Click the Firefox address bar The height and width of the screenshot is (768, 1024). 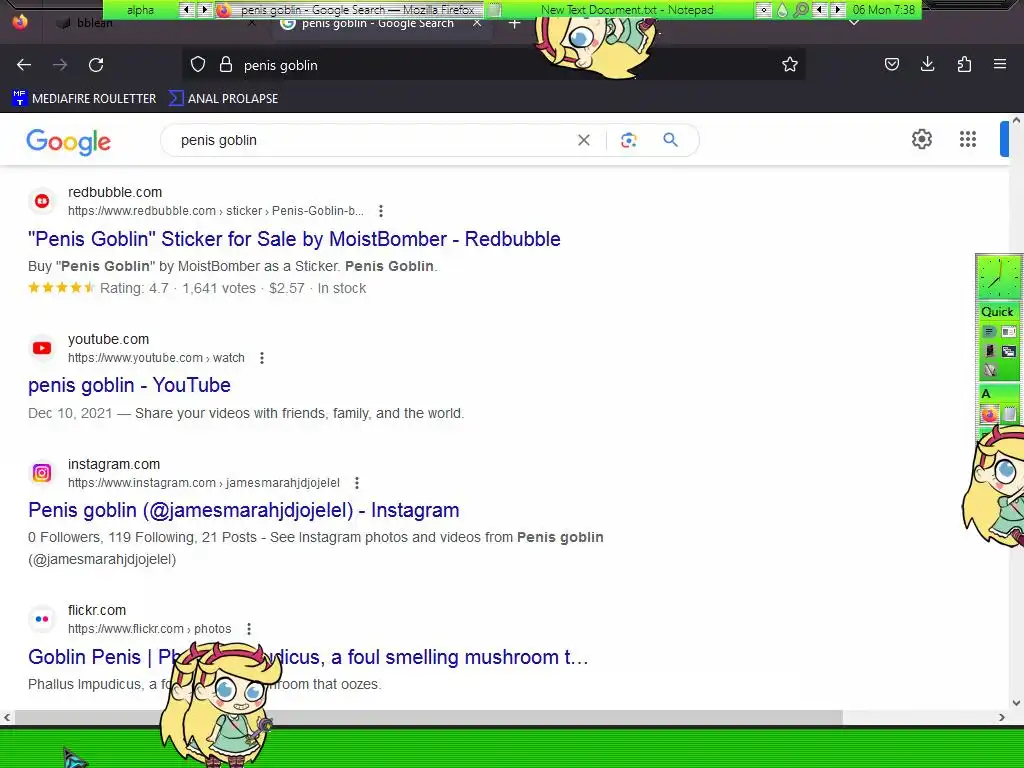click(493, 65)
